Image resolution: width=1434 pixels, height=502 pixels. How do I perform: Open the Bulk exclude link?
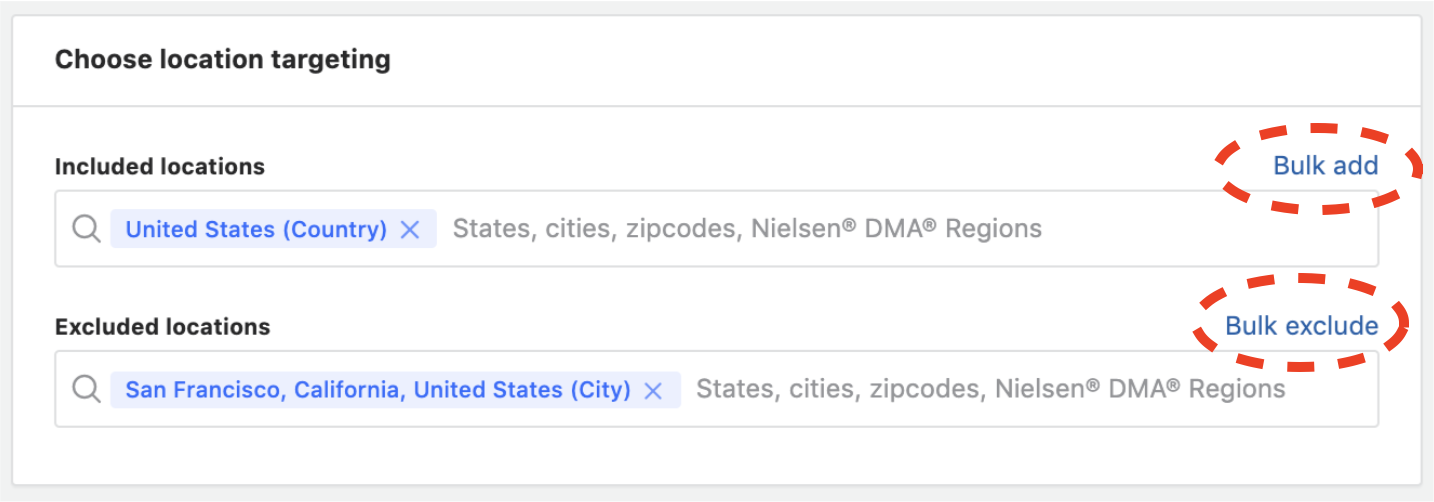tap(1301, 326)
